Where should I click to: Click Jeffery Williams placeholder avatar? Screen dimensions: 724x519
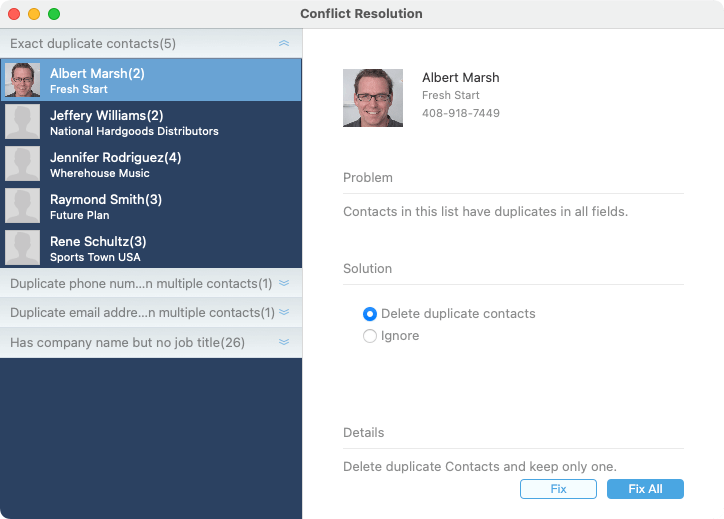pos(22,122)
